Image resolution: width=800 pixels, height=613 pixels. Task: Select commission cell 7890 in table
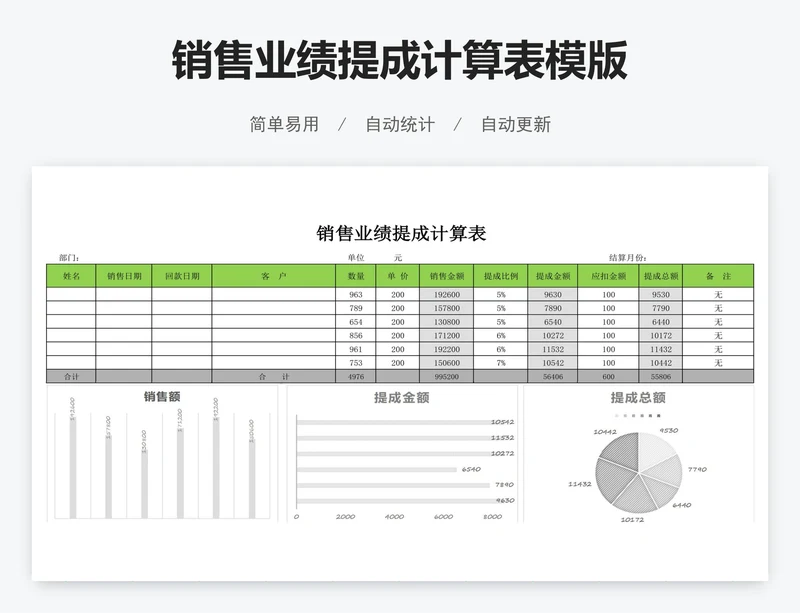click(x=553, y=308)
